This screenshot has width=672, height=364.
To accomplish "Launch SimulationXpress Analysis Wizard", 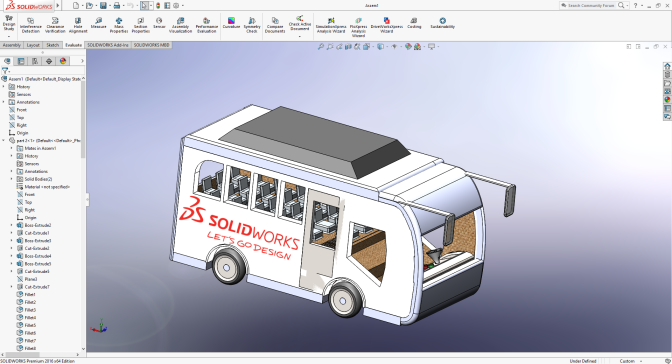I will pos(331,25).
